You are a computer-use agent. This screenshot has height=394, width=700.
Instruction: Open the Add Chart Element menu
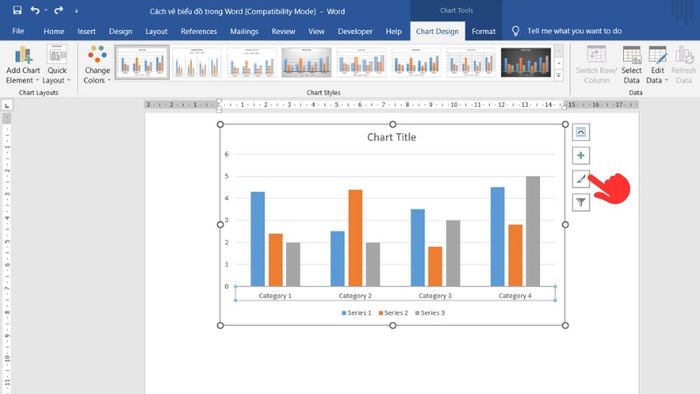[x=23, y=66]
